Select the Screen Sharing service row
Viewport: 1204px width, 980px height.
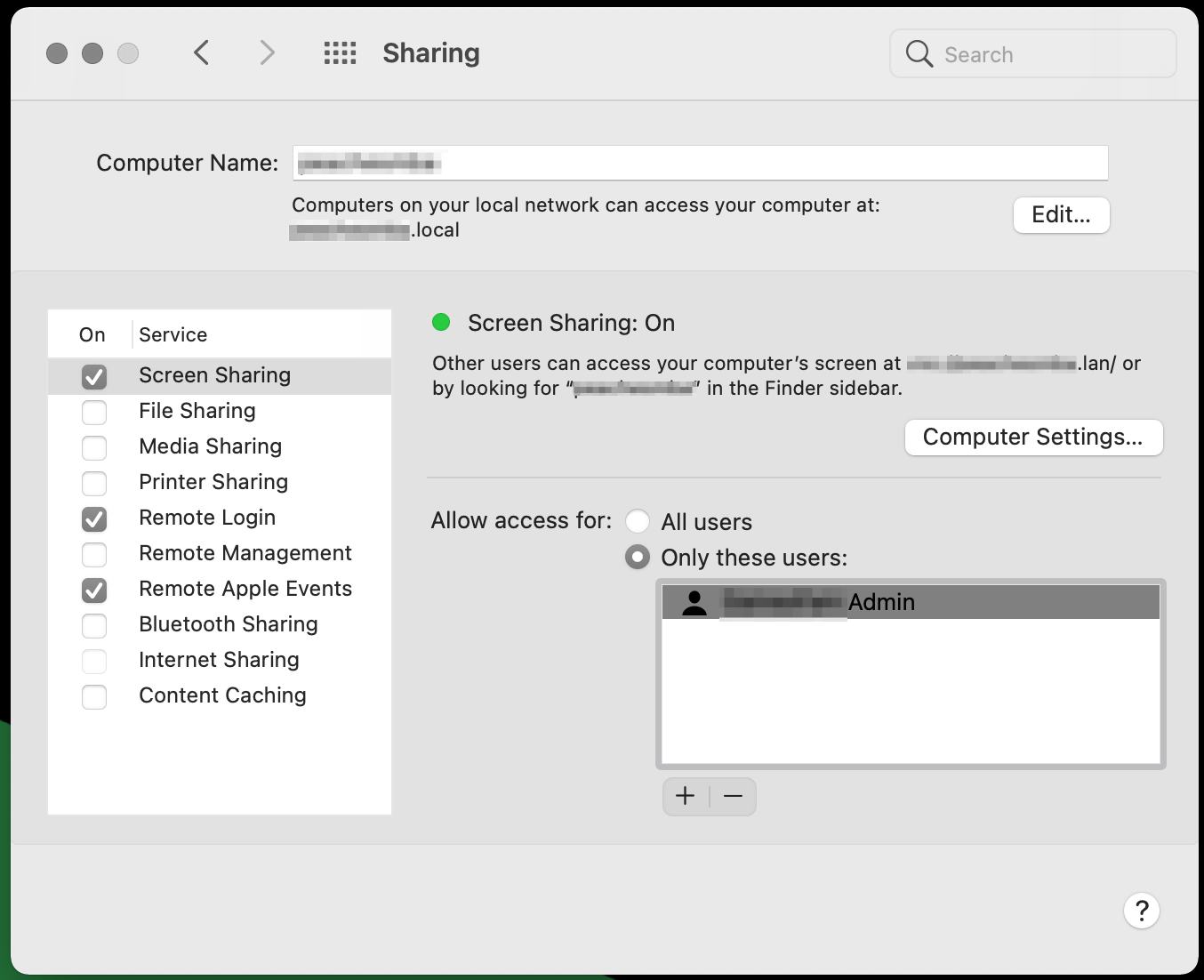pos(220,376)
